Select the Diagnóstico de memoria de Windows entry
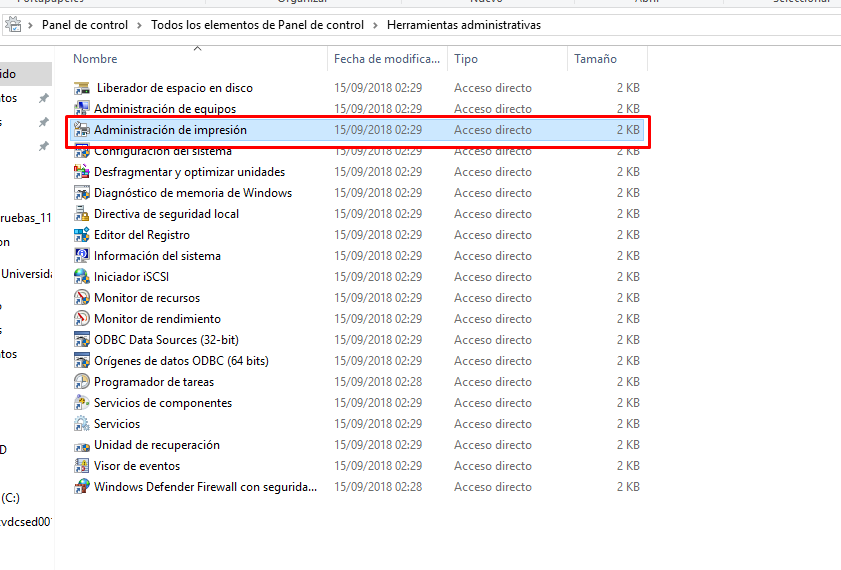The image size is (841, 570). tap(192, 193)
